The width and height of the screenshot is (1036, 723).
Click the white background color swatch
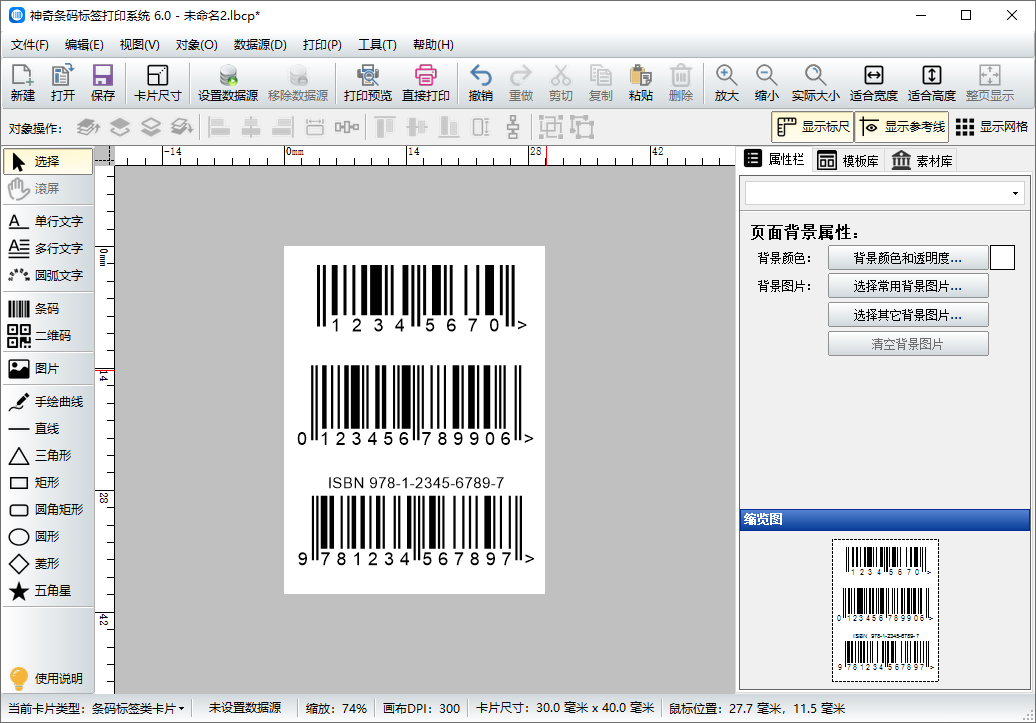(x=1002, y=258)
